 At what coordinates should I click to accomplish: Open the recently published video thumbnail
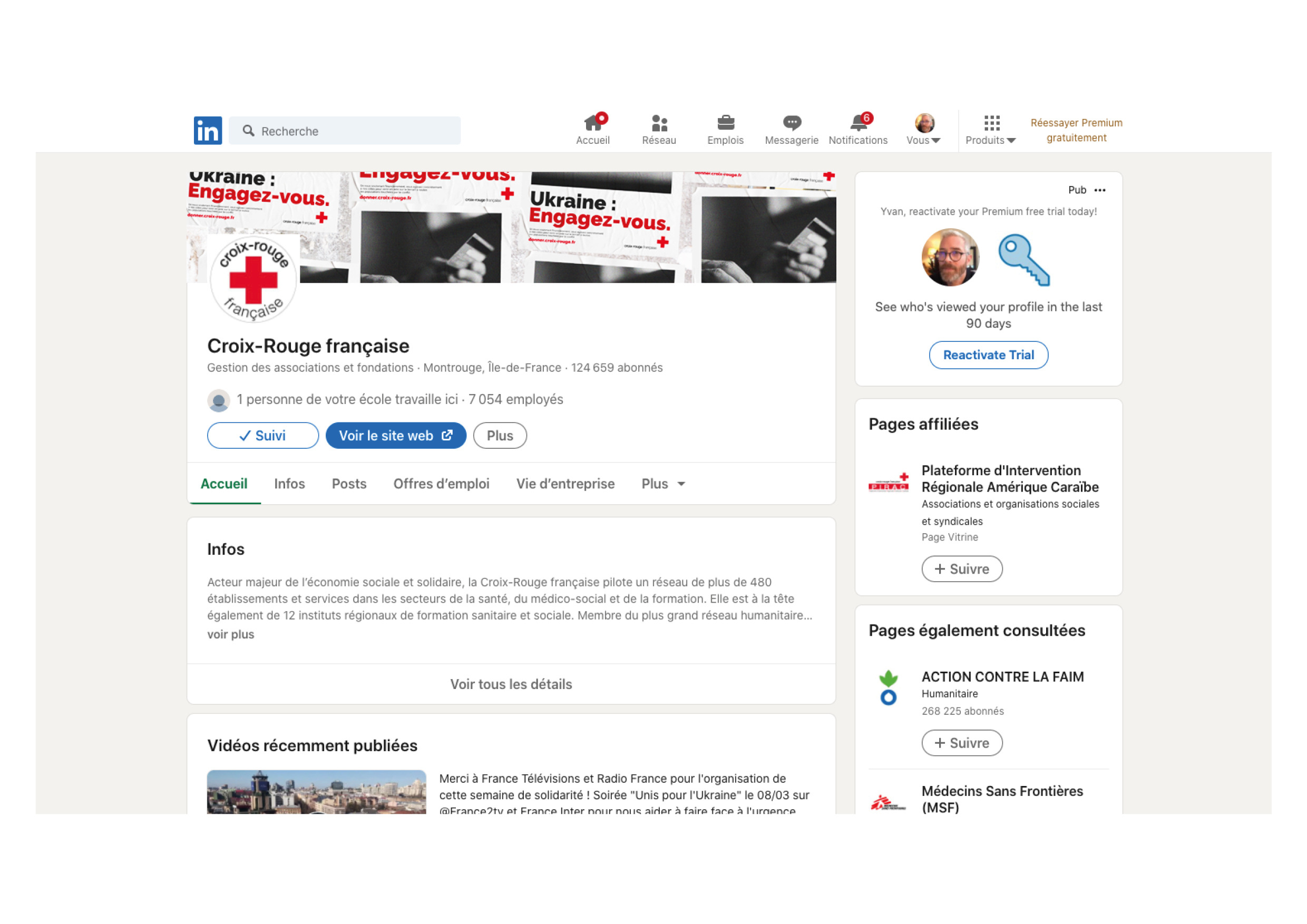[x=317, y=792]
